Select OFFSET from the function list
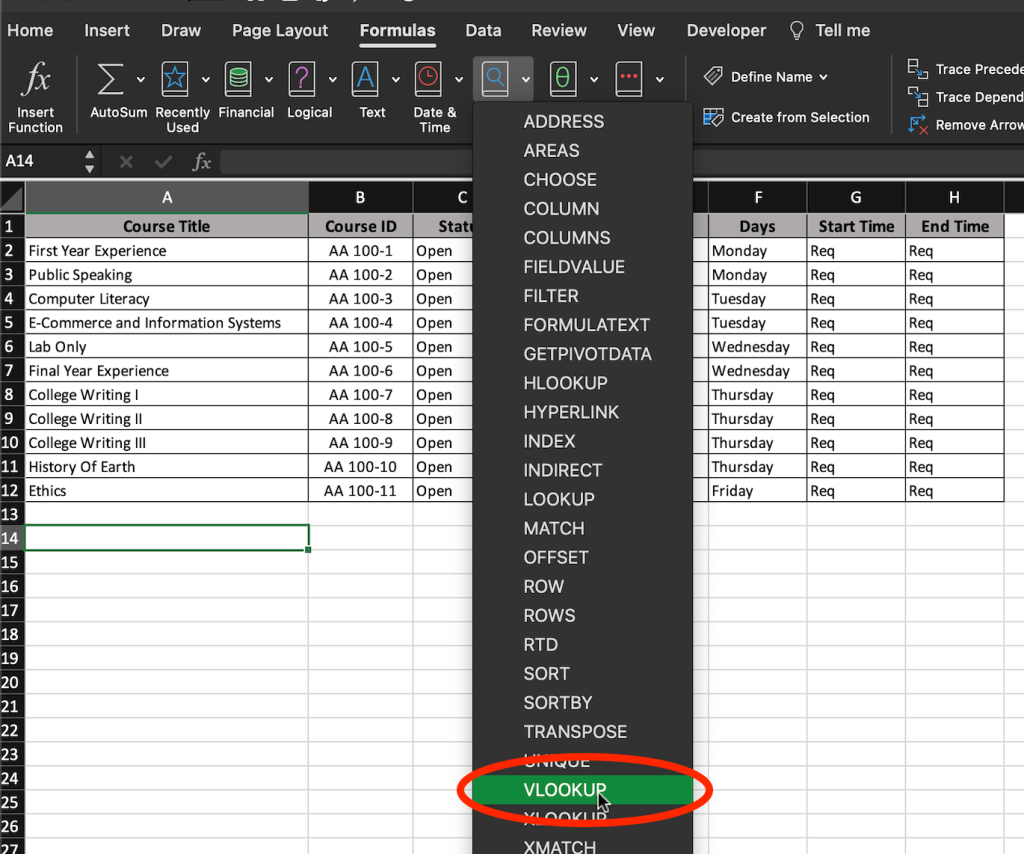Image resolution: width=1024 pixels, height=854 pixels. (x=582, y=558)
